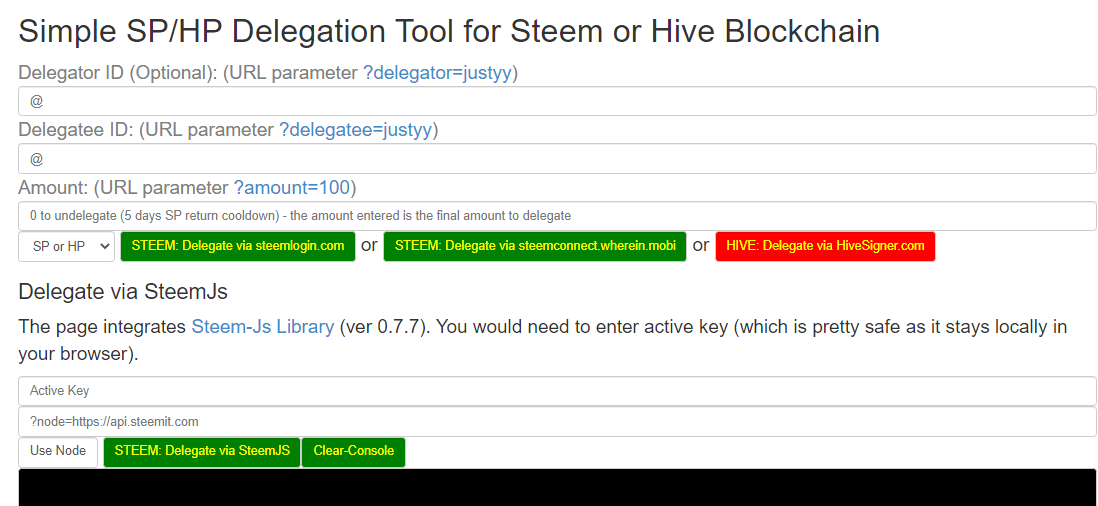Focus the Active Key input field

point(557,391)
